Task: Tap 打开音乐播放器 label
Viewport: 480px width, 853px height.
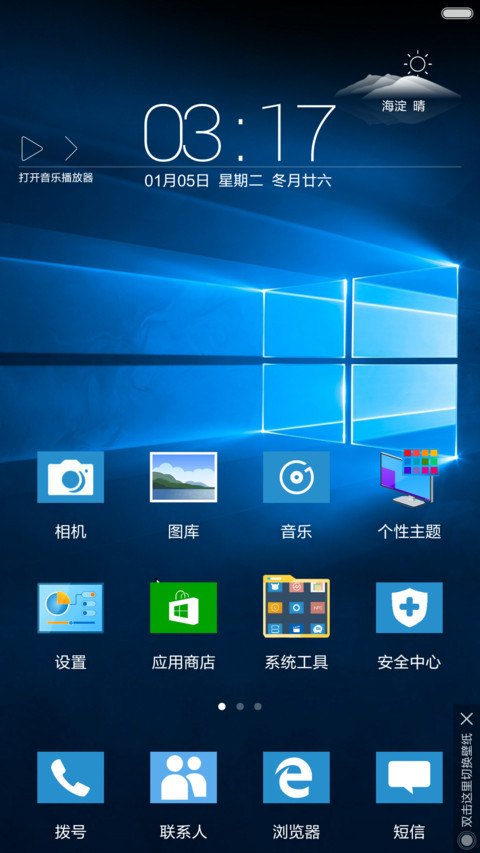Action: [56, 177]
